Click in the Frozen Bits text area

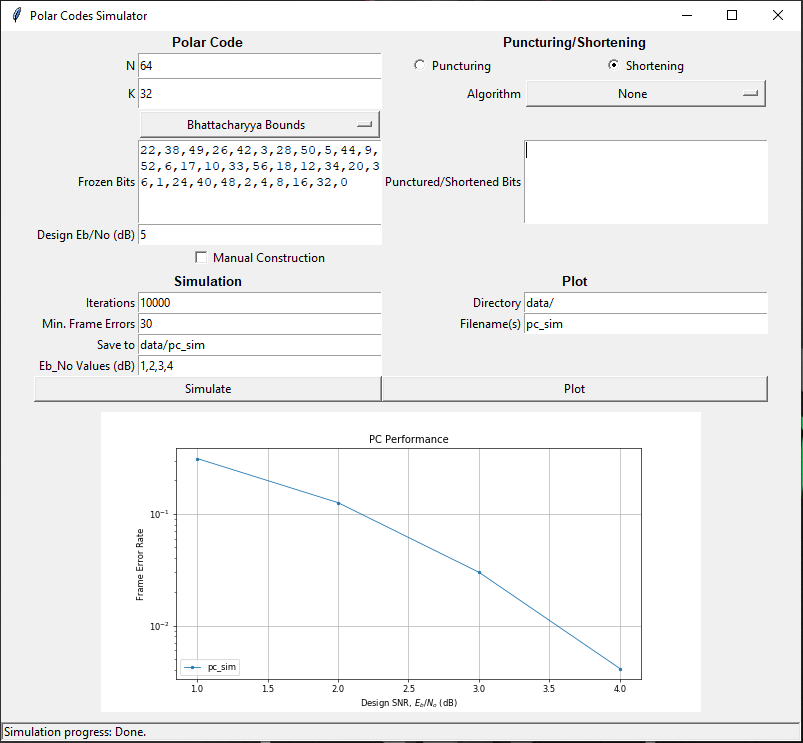point(260,182)
